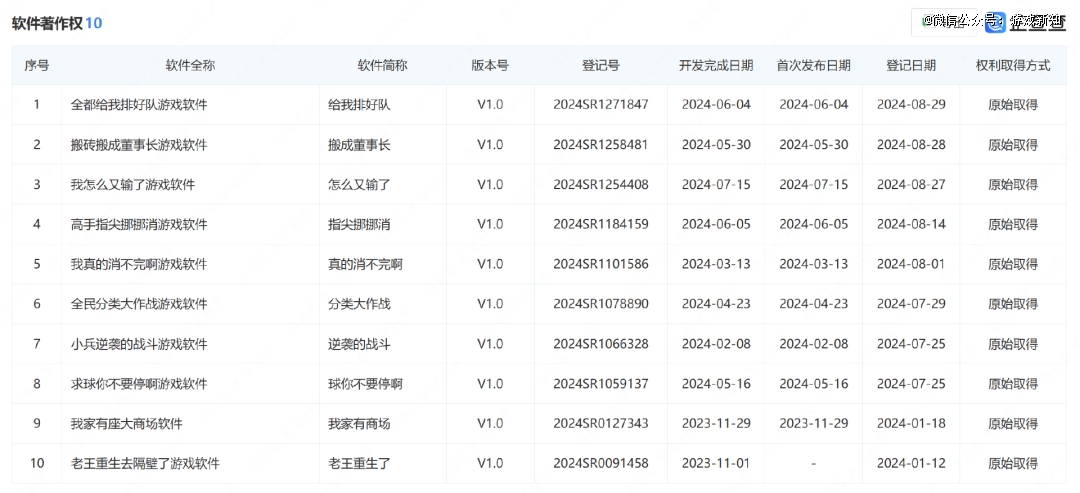Click the blue logo icon at top right

click(x=995, y=22)
